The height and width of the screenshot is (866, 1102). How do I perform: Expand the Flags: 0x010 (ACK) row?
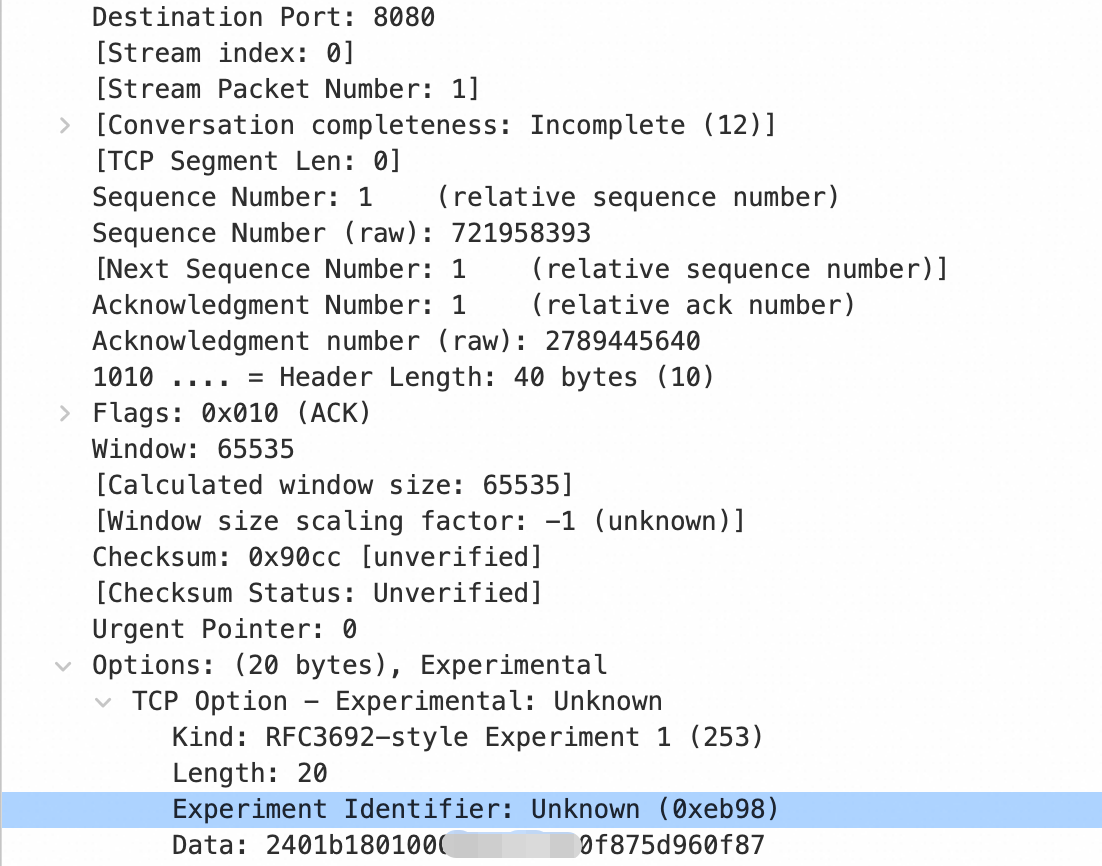coord(64,414)
